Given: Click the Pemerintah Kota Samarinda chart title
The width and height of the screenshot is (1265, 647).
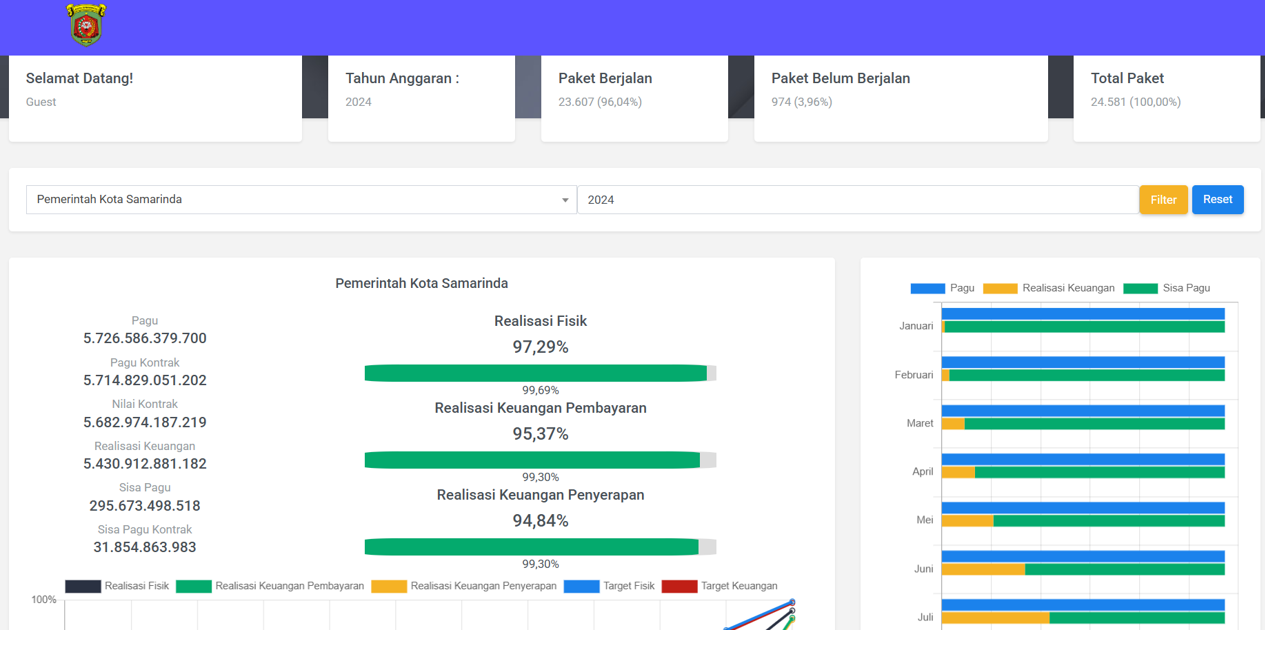Looking at the screenshot, I should [421, 283].
